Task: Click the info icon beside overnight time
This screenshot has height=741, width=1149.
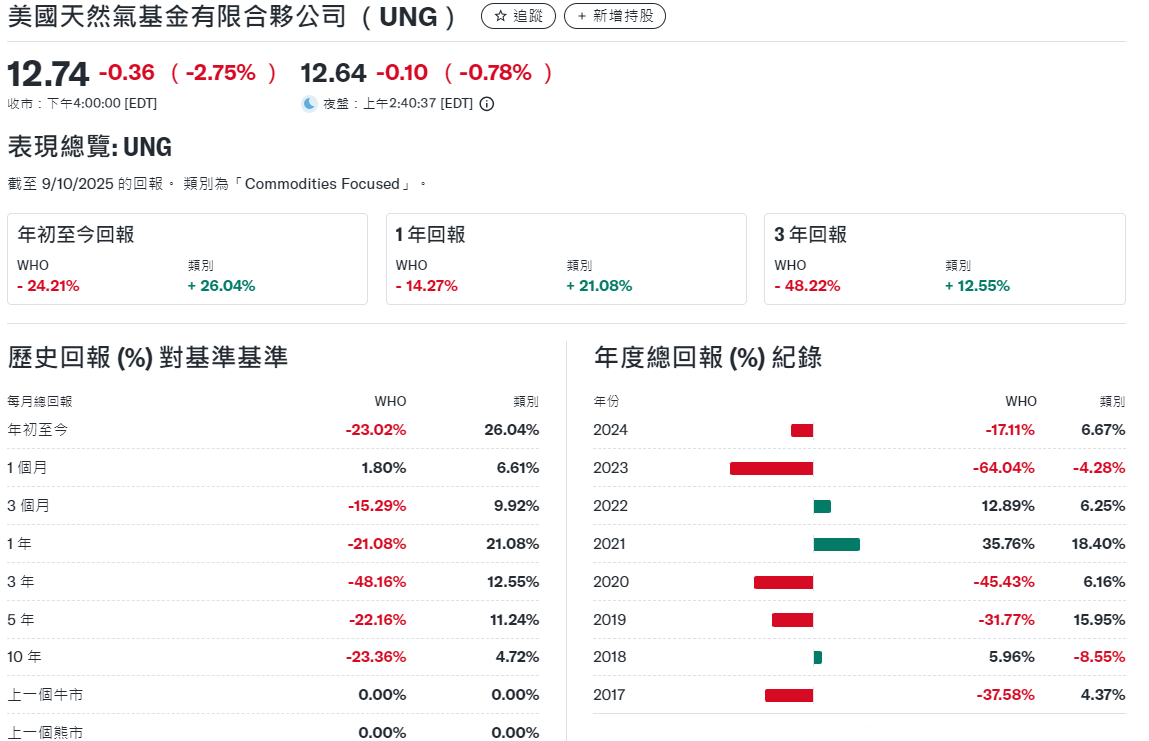Action: 487,104
